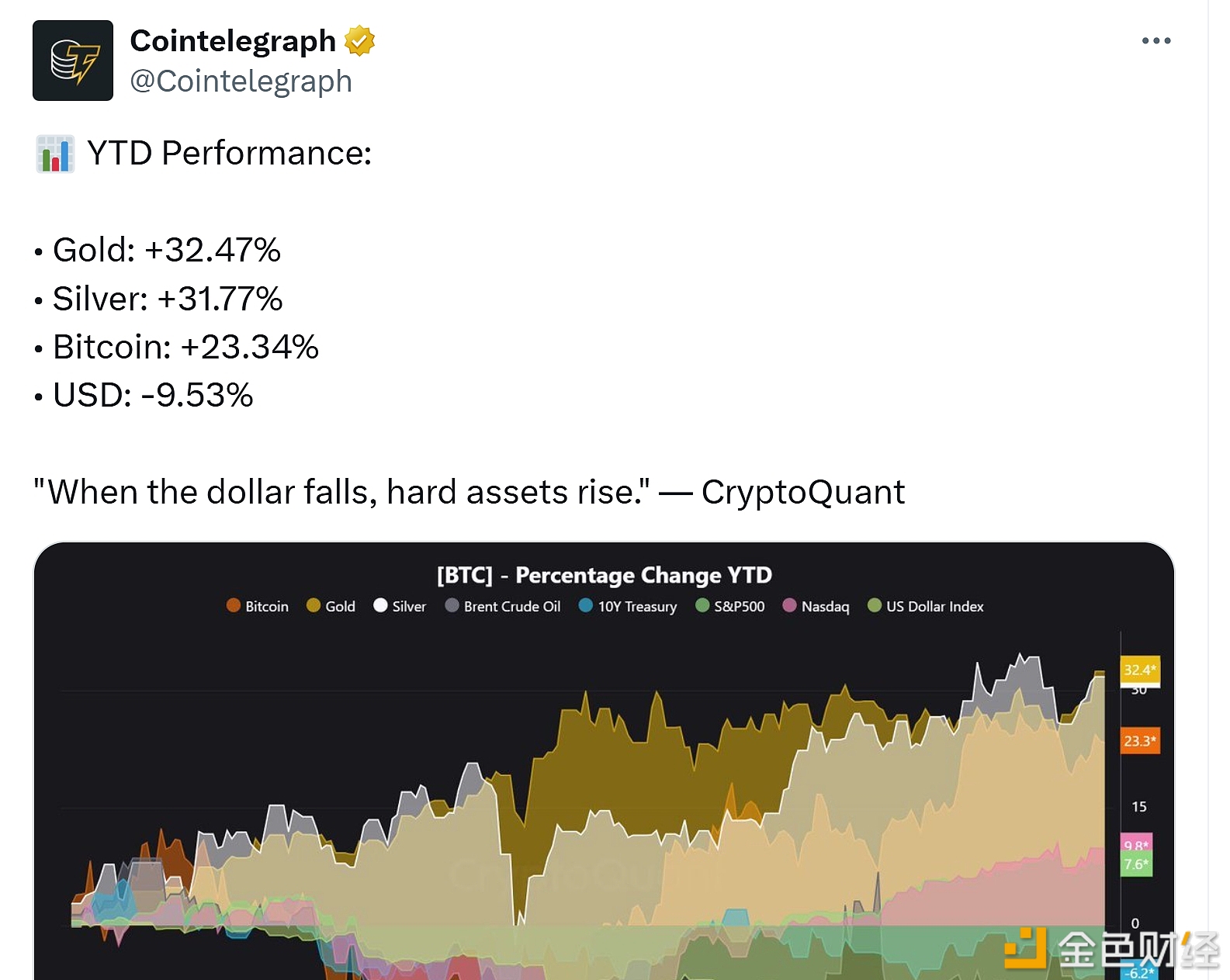
Task: Toggle the Gold series in chart legend
Action: click(331, 606)
